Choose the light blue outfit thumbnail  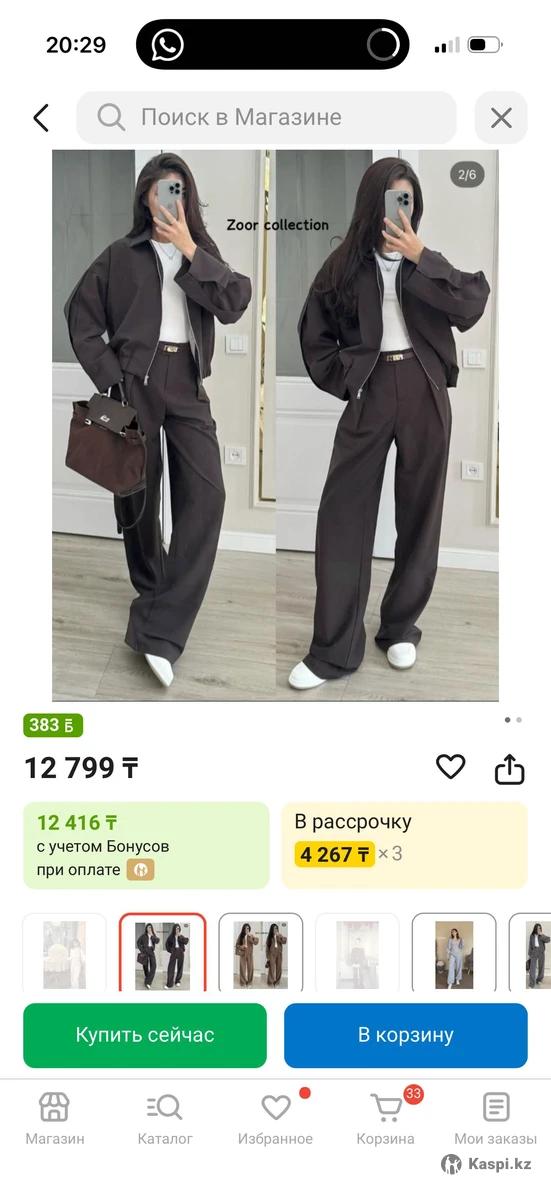pyautogui.click(x=454, y=955)
